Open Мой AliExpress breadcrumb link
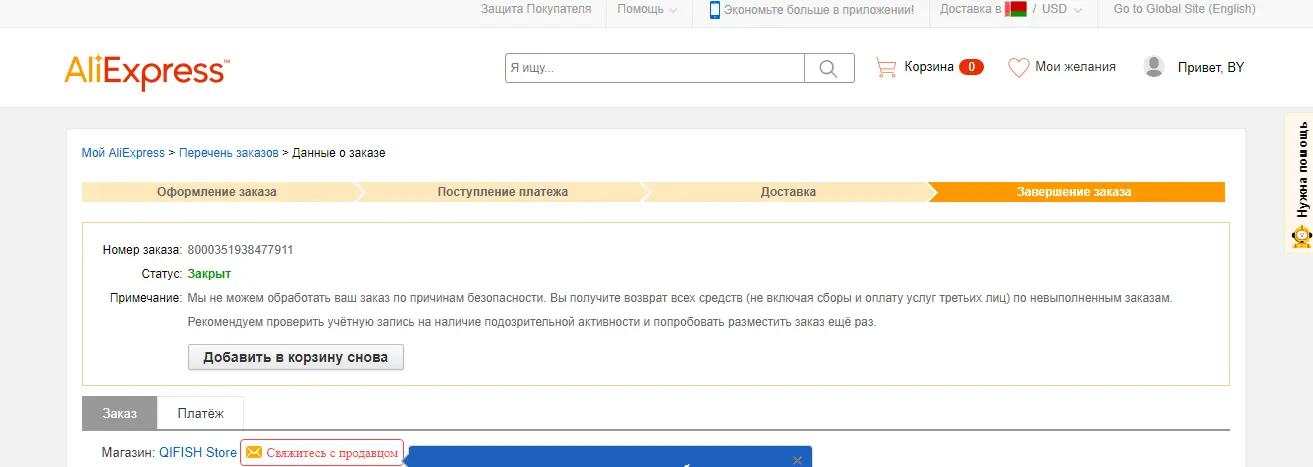Image resolution: width=1313 pixels, height=467 pixels. [123, 153]
